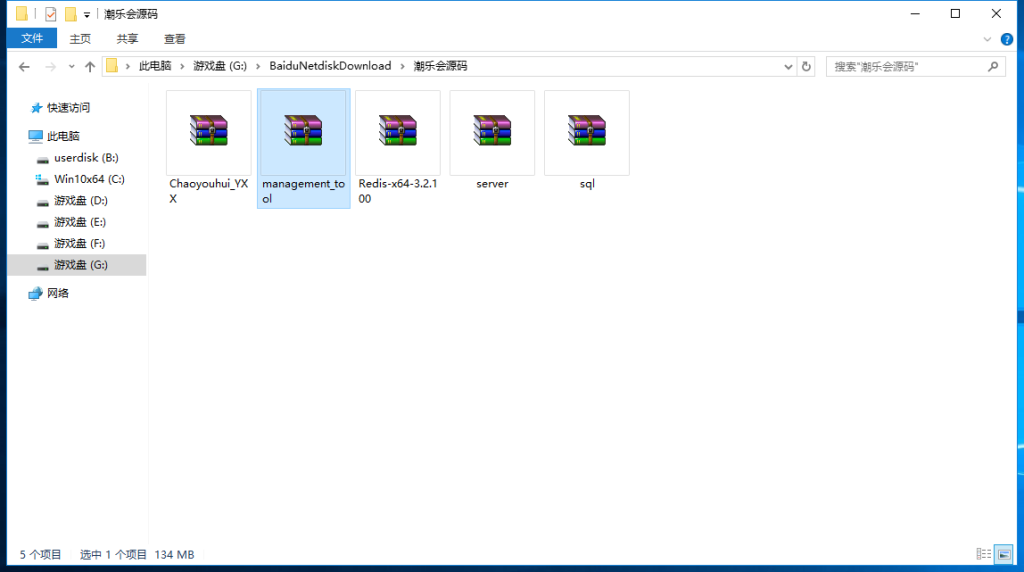Screen dimensions: 1024x572
Task: Open userdisk (B:) drive
Action: pyautogui.click(x=86, y=157)
